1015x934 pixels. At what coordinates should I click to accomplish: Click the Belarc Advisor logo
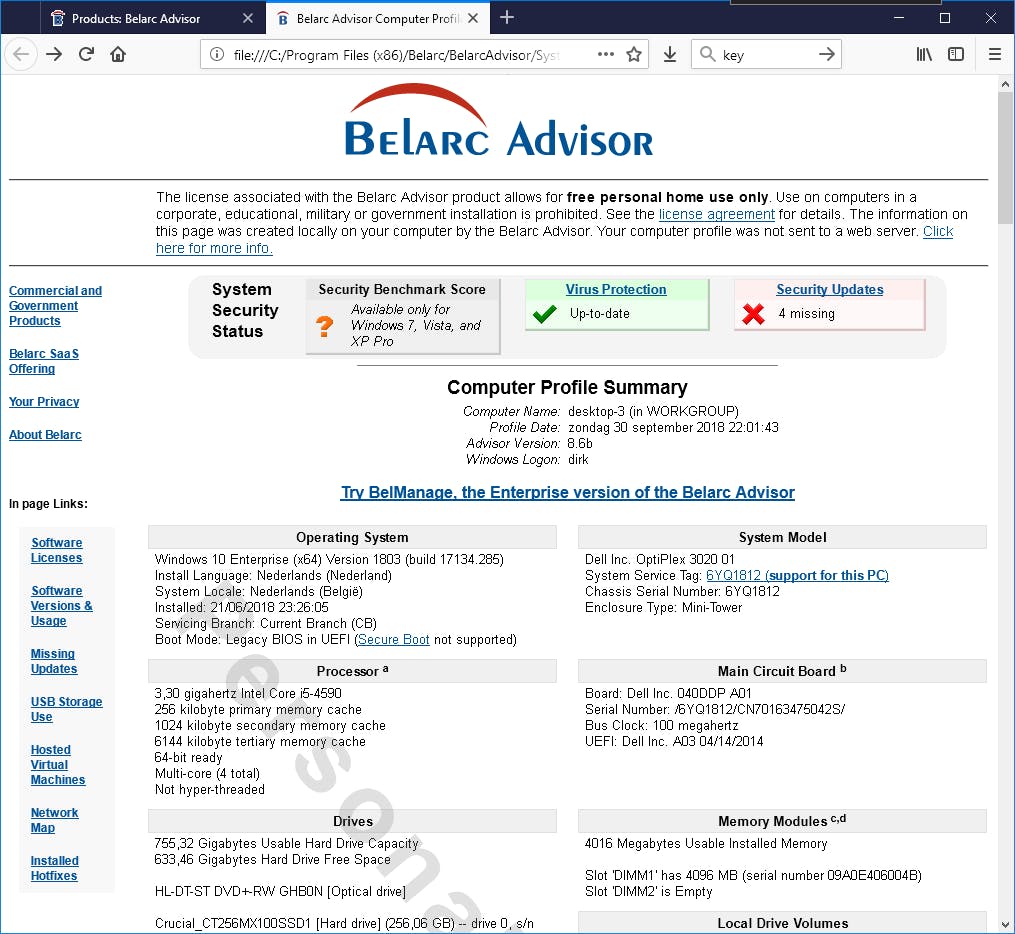click(x=498, y=120)
